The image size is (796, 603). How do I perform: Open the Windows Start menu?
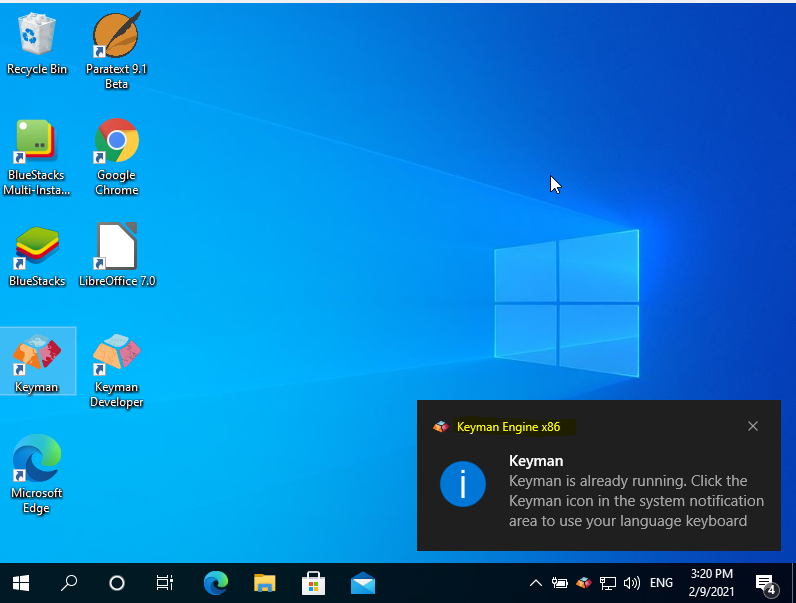coord(21,583)
